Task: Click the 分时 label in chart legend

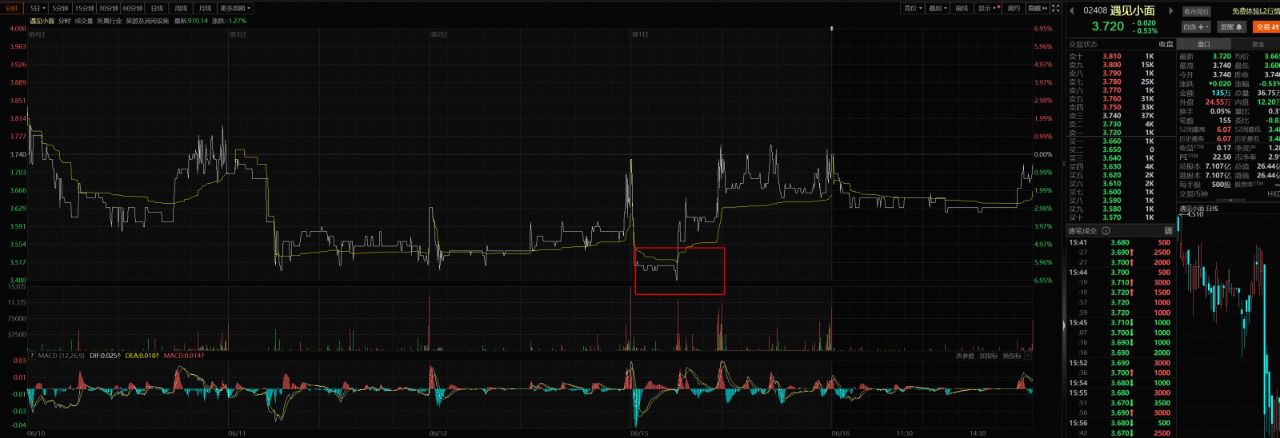Action: [64, 20]
